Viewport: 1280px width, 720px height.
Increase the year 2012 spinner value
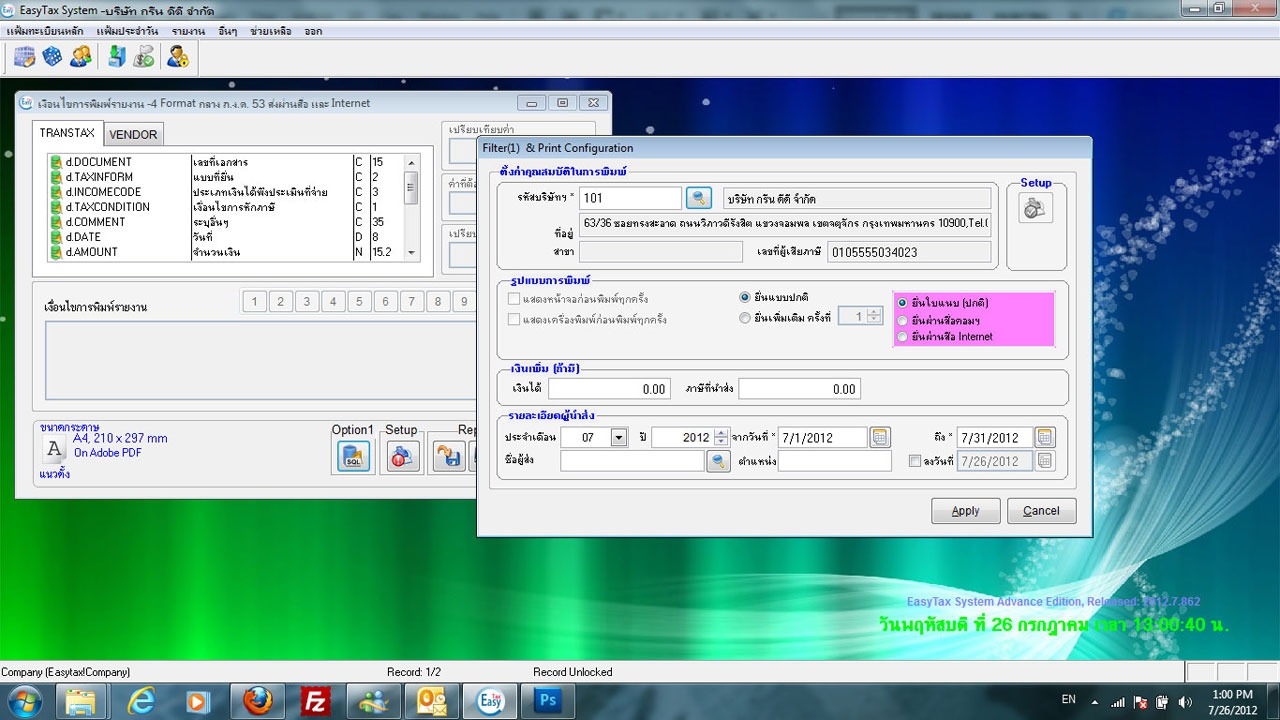tap(721, 432)
